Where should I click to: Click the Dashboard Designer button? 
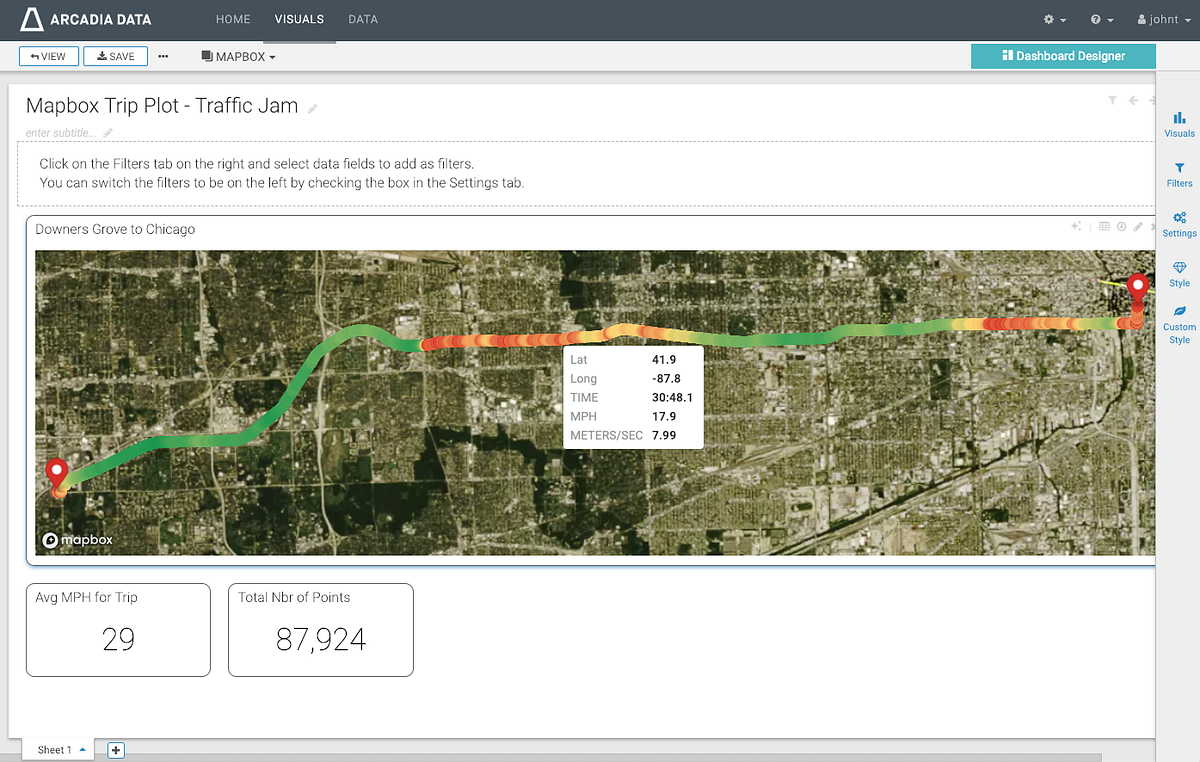(x=1063, y=56)
